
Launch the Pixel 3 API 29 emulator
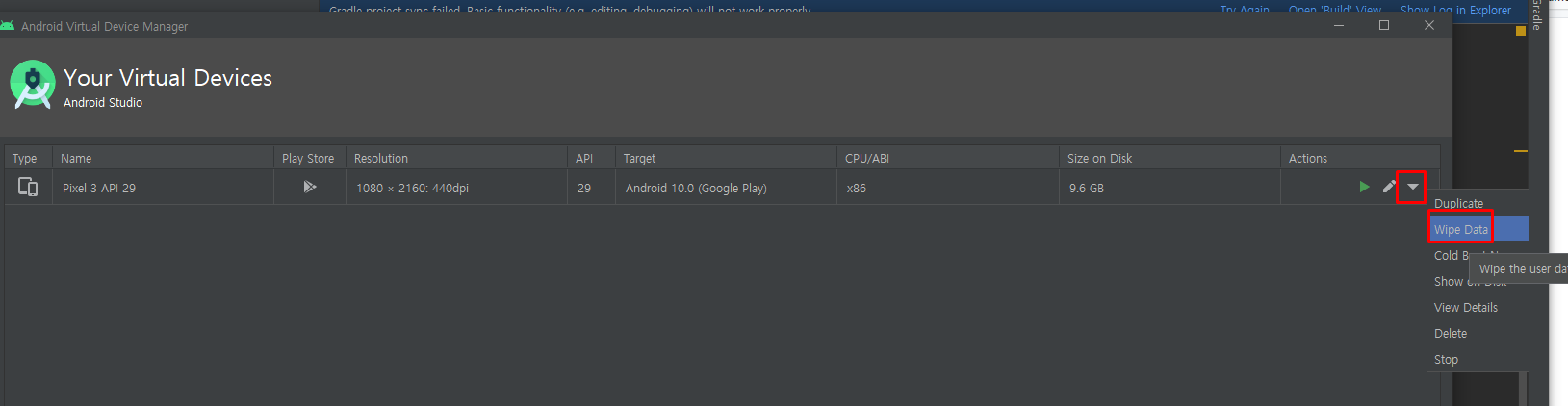[x=1364, y=187]
